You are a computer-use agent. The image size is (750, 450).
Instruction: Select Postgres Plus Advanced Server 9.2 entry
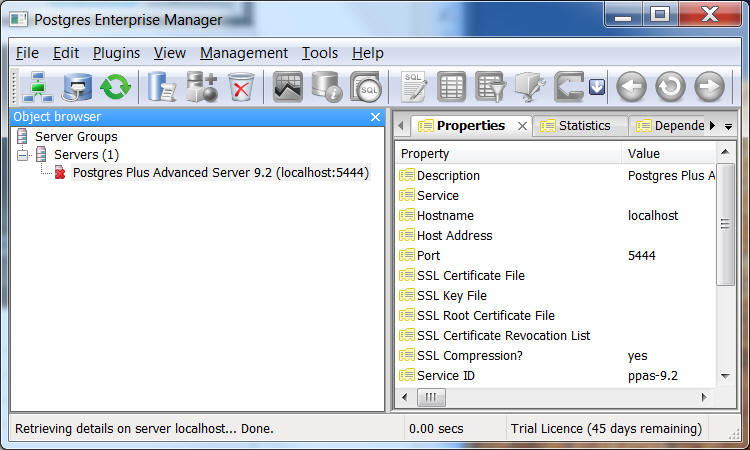(x=221, y=173)
